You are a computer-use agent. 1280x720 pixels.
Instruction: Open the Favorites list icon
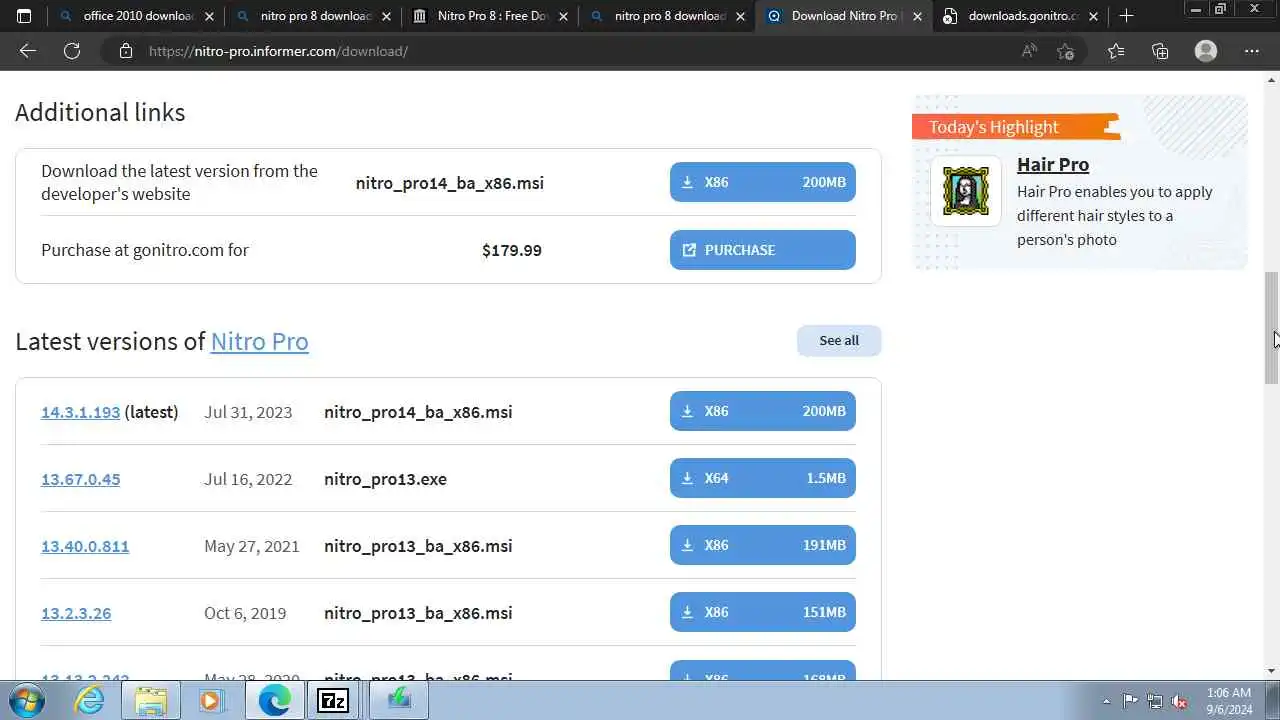pos(1116,51)
